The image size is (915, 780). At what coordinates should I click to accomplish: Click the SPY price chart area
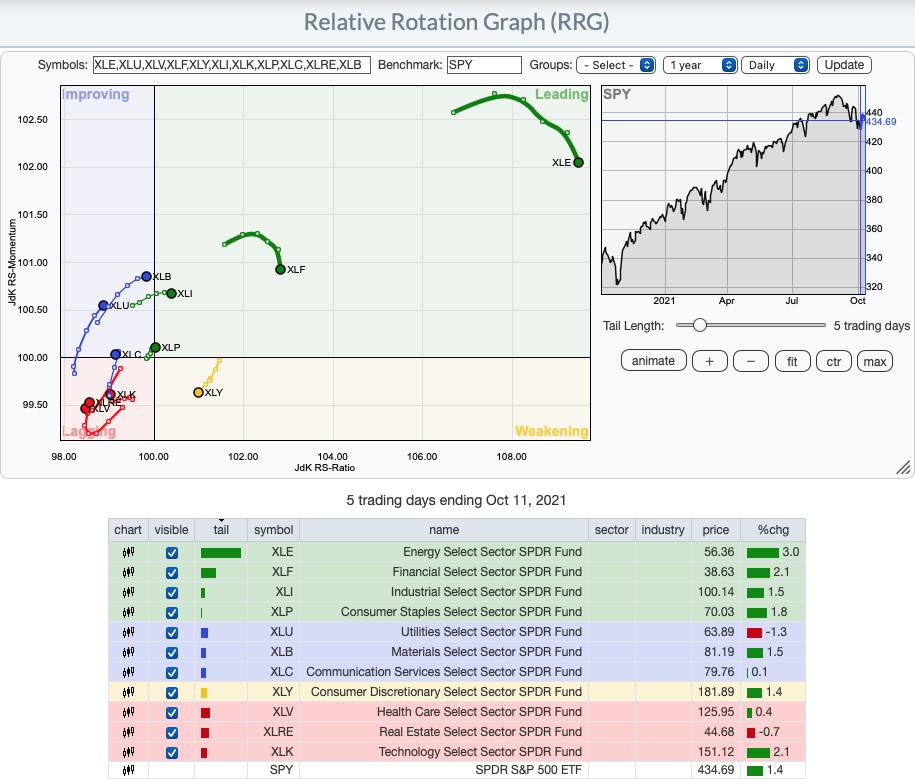(x=732, y=190)
